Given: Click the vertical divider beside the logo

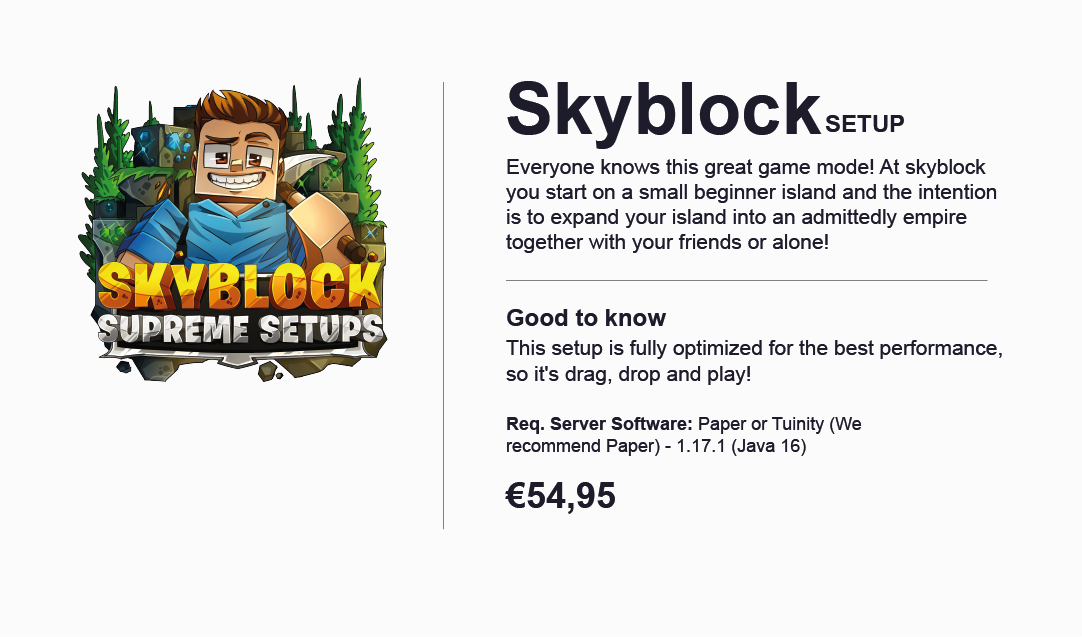Looking at the screenshot, I should [x=444, y=306].
